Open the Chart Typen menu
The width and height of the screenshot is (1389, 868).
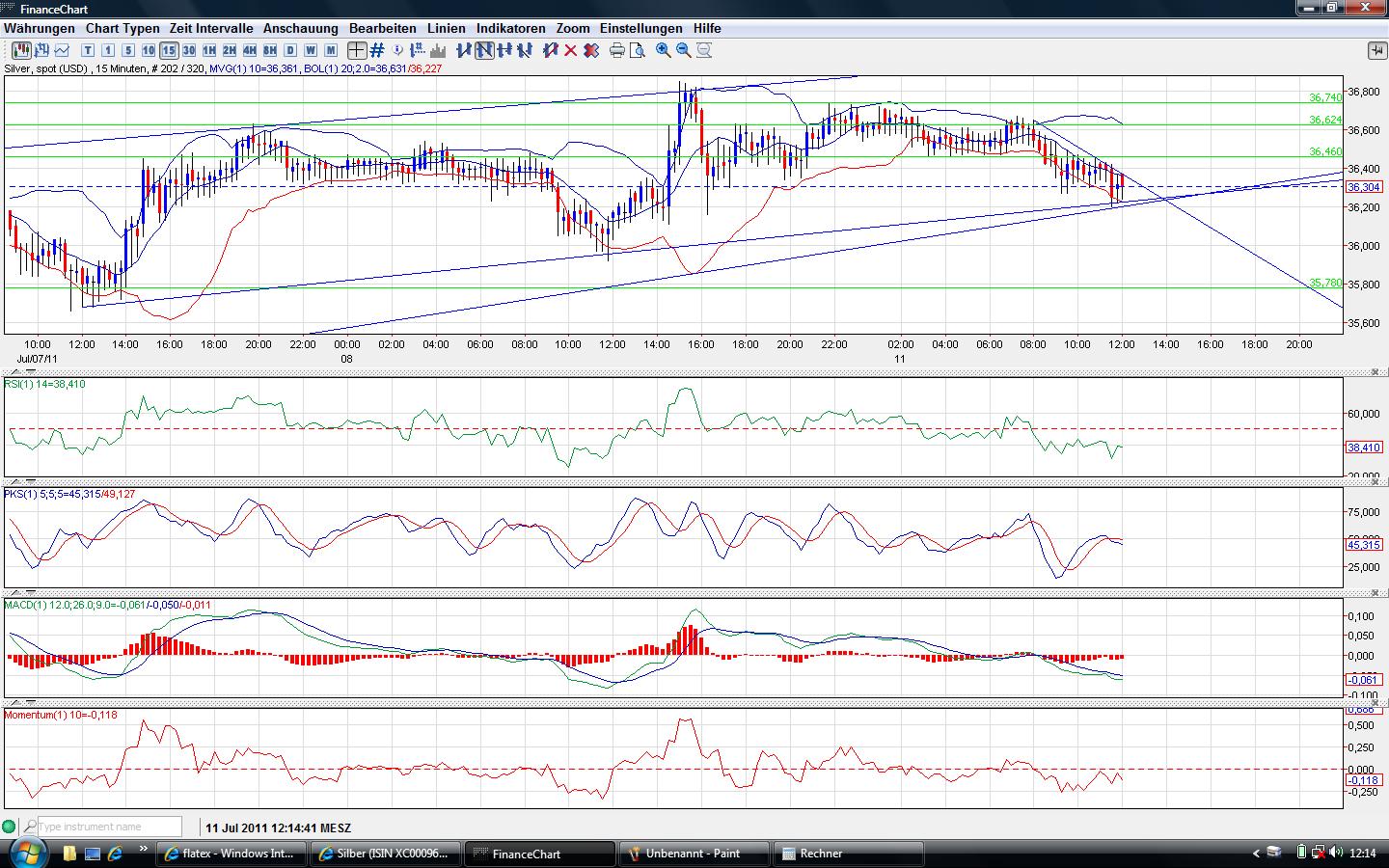(x=123, y=29)
